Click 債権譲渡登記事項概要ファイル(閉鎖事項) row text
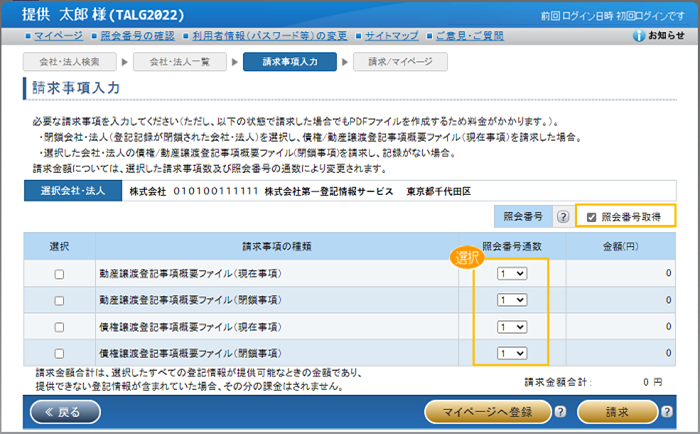 point(191,353)
